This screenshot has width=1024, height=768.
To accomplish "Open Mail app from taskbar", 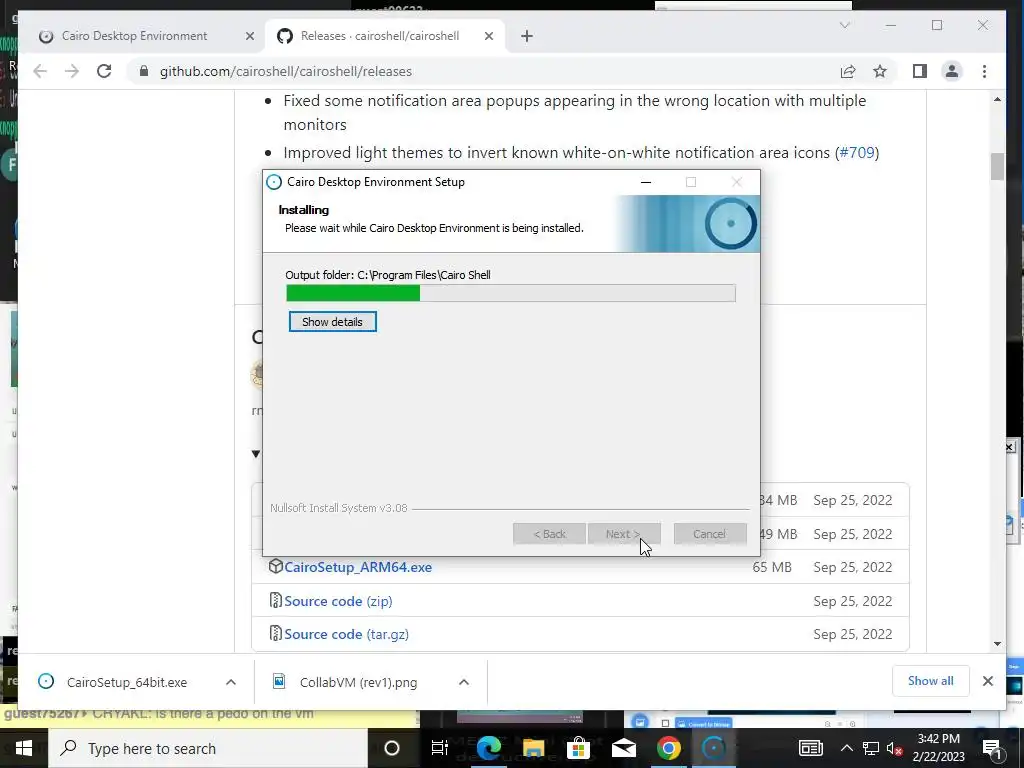I will [624, 748].
